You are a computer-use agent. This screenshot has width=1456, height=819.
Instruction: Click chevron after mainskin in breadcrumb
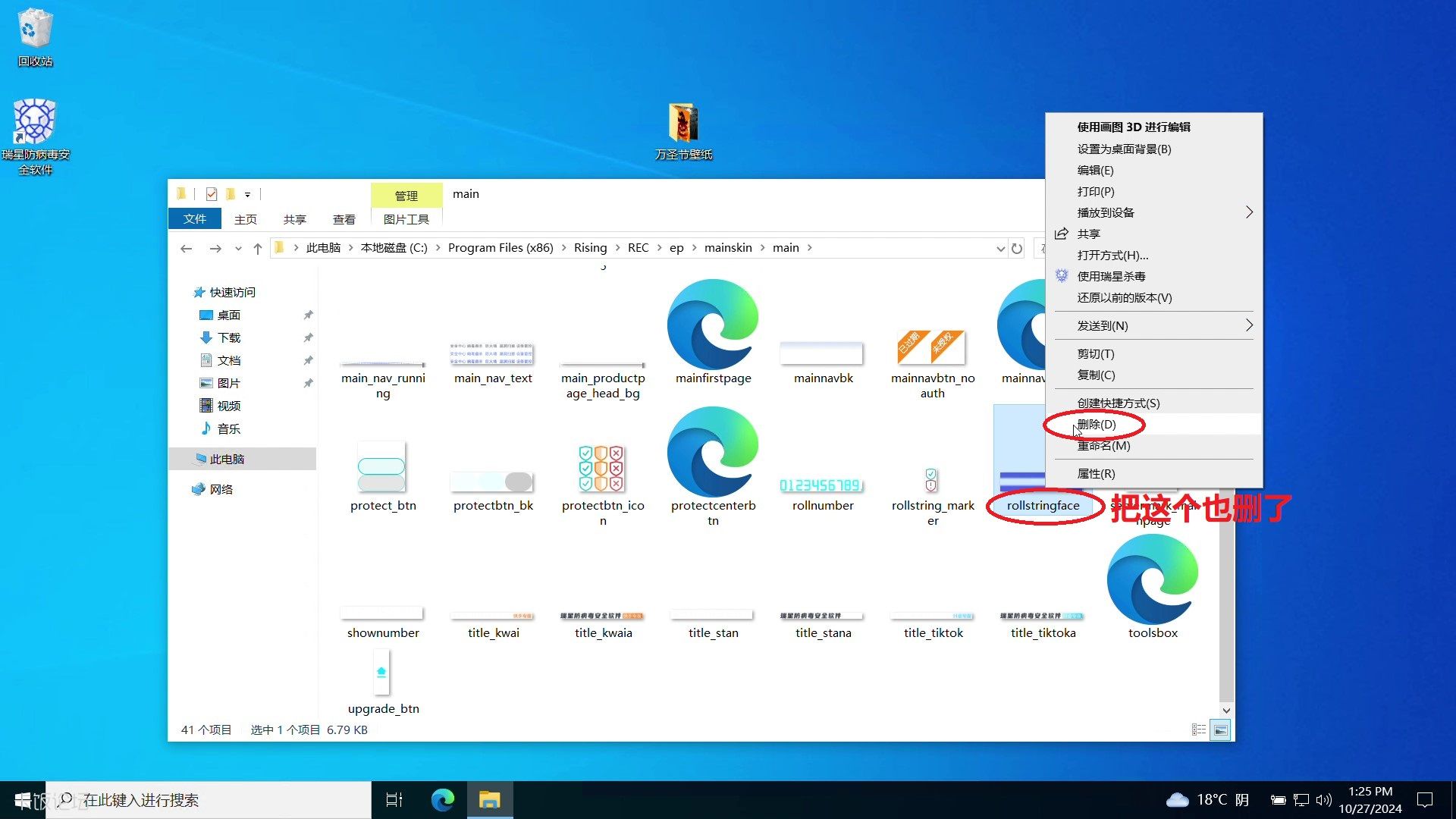(x=763, y=248)
